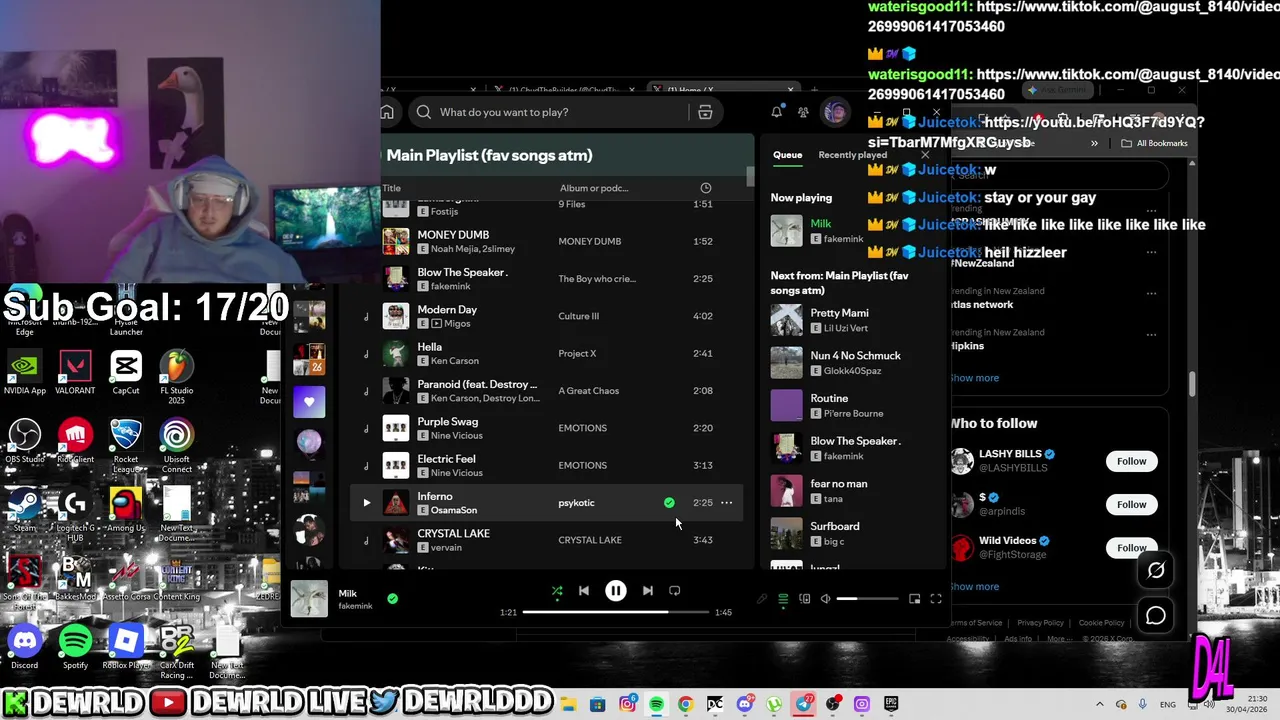Follow LASHY BILLS in the X window

click(1131, 461)
